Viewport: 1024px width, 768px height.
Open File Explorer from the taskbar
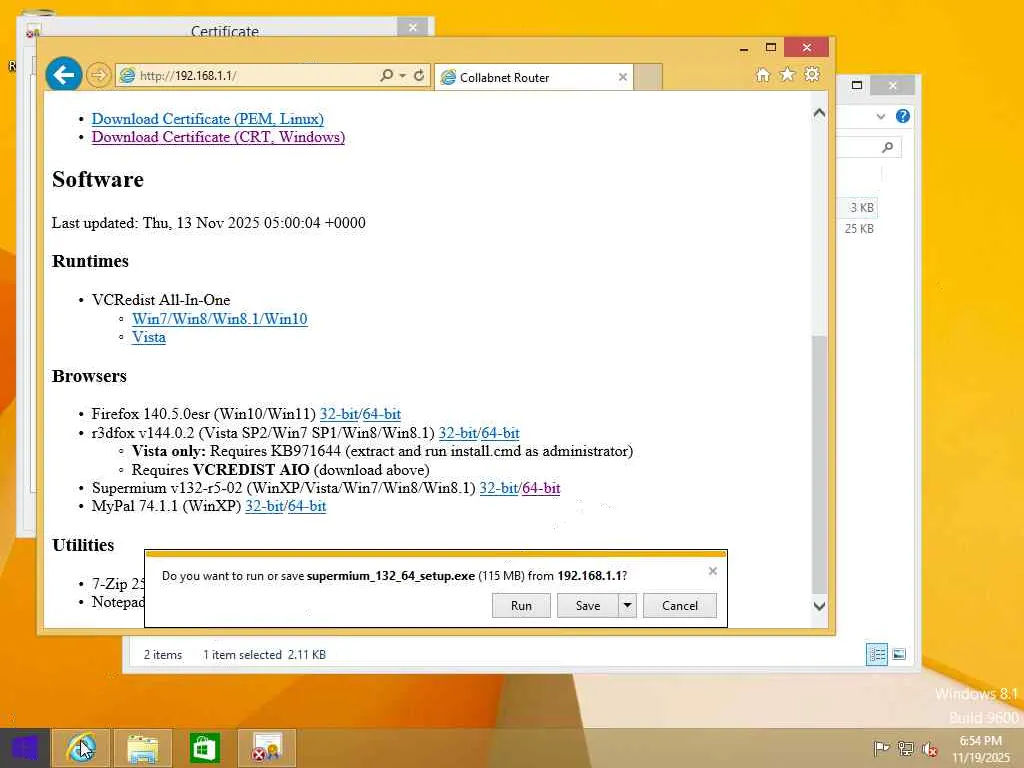(142, 748)
